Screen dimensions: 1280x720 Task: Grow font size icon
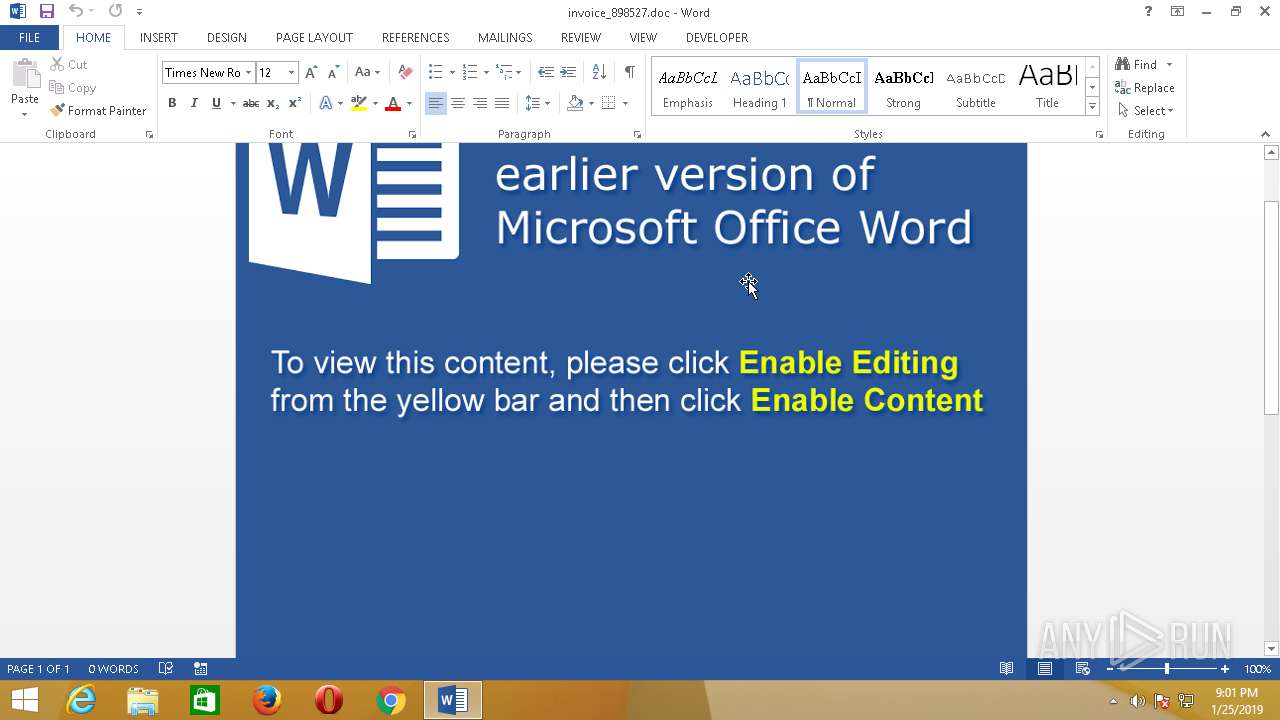[311, 72]
